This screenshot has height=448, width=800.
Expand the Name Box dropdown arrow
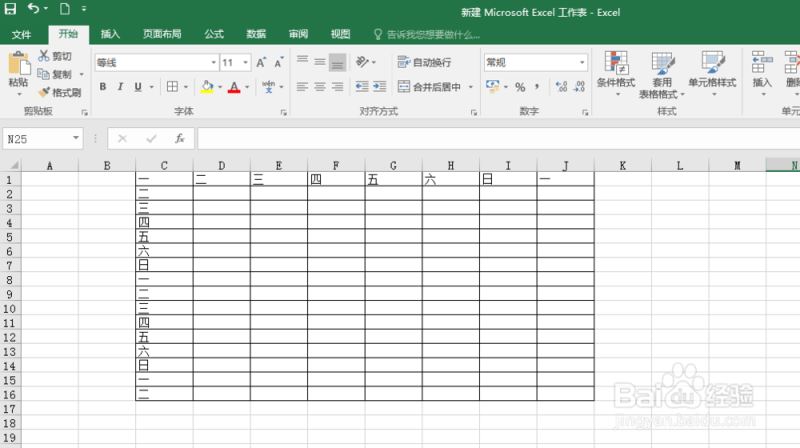click(x=76, y=138)
